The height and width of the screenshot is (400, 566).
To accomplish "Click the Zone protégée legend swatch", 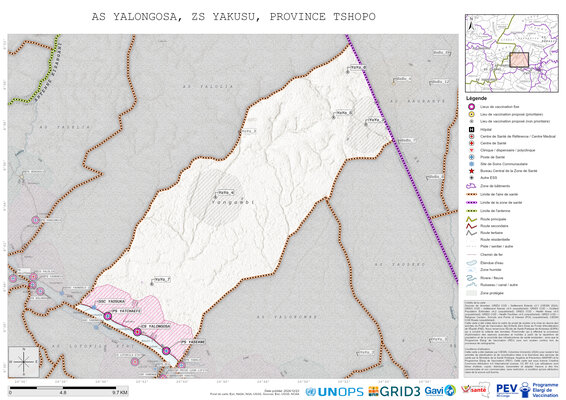I will (471, 293).
